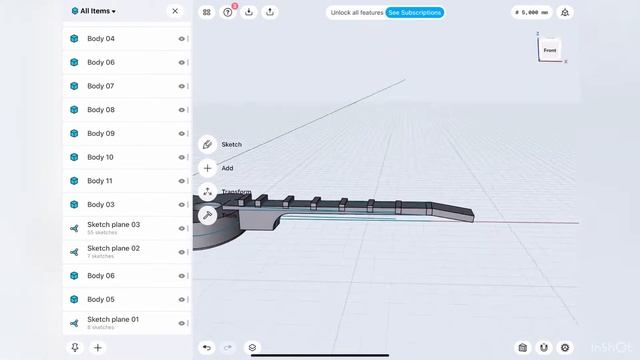This screenshot has width=640, height=360.
Task: Close the All Items panel
Action: point(175,11)
